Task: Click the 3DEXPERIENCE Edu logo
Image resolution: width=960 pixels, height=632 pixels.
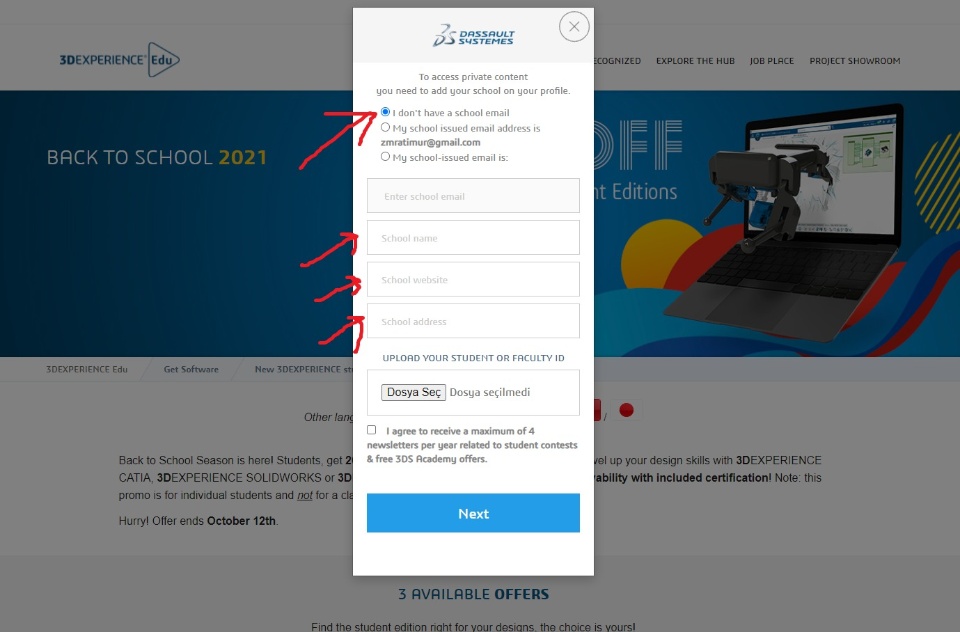Action: point(119,59)
